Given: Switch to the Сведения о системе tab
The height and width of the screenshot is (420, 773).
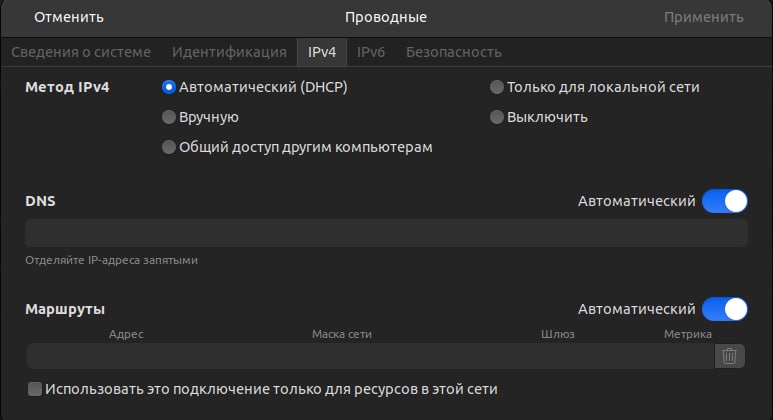Looking at the screenshot, I should [x=81, y=51].
